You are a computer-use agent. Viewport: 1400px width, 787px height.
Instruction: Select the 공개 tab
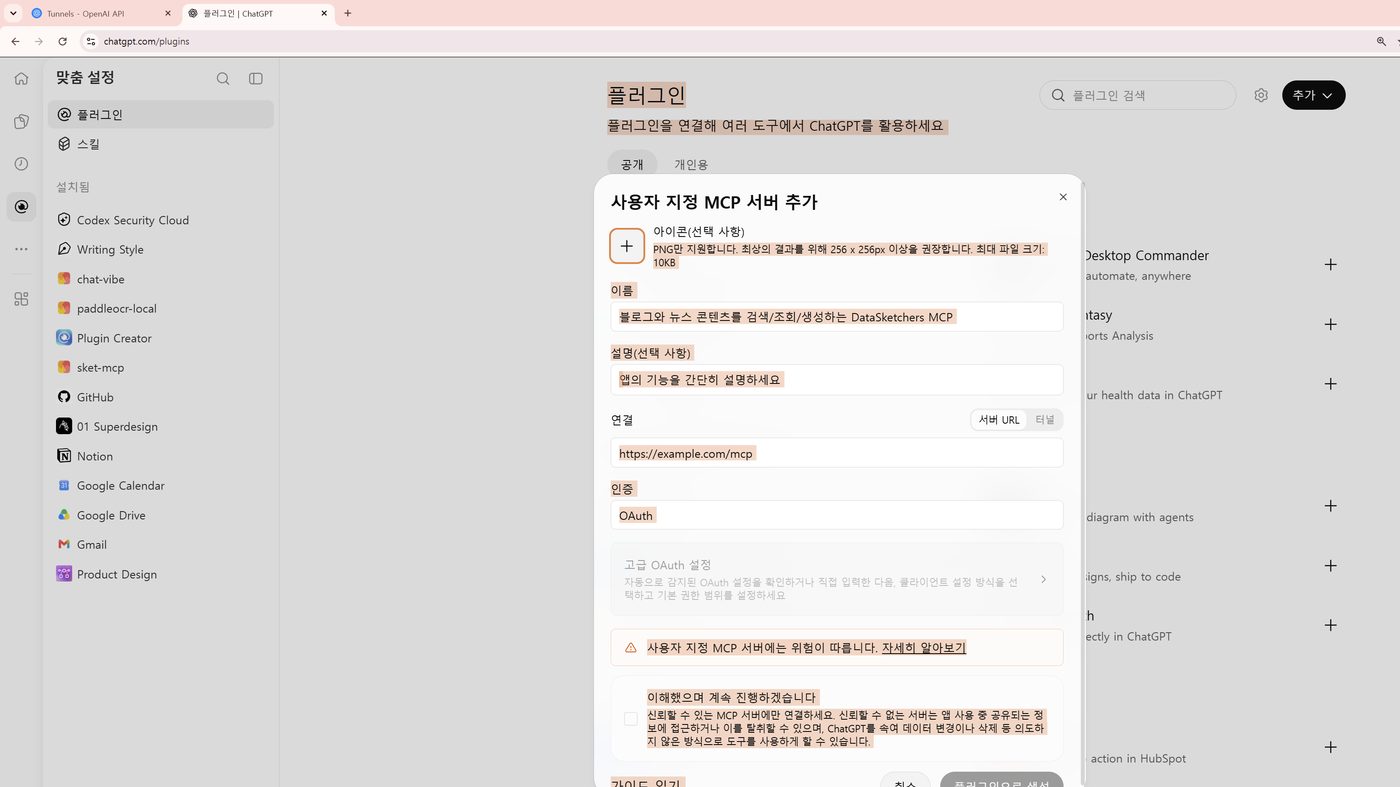[x=632, y=164]
